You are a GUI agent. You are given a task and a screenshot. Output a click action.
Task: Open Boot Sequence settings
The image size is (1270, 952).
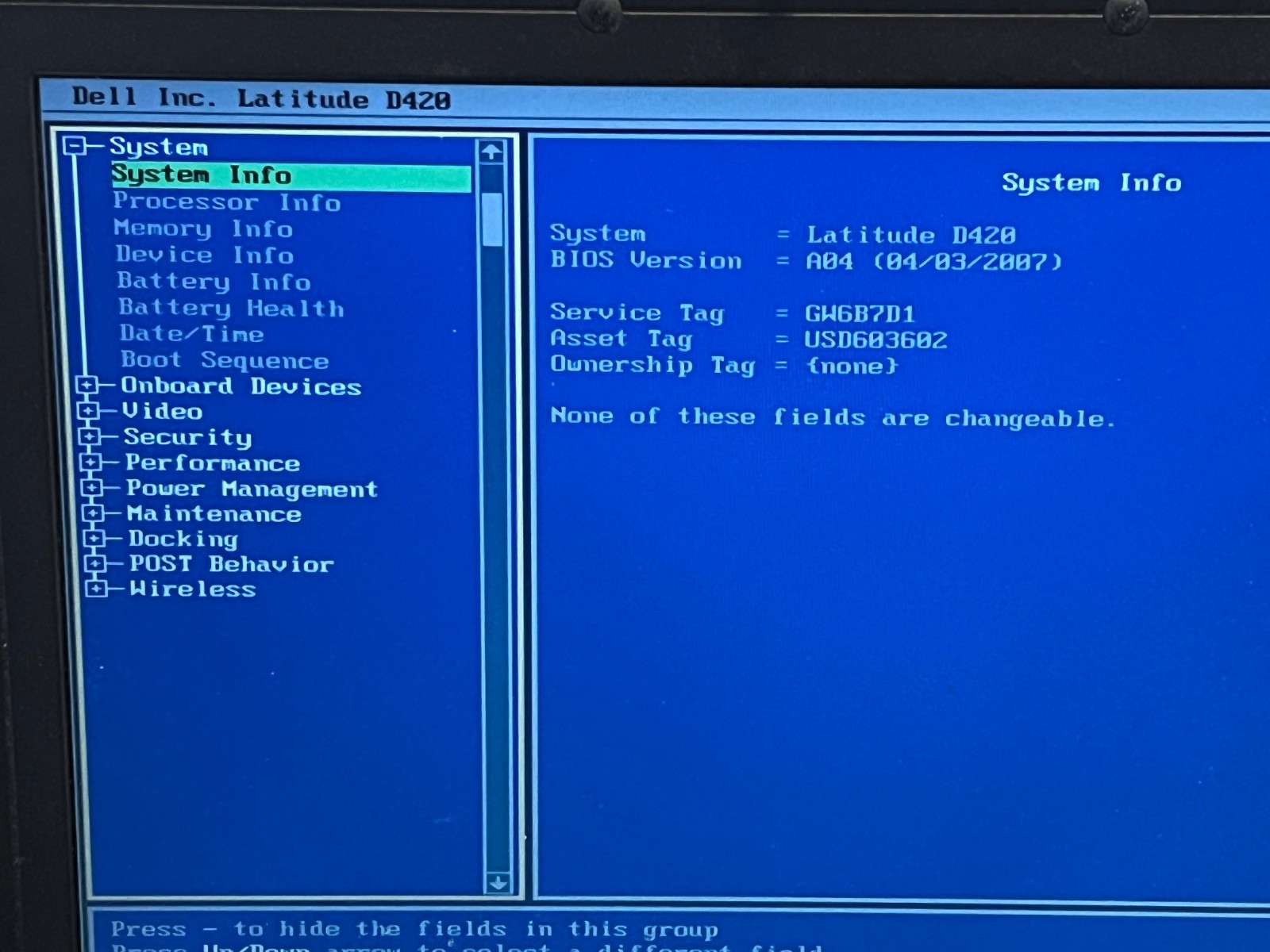(225, 360)
